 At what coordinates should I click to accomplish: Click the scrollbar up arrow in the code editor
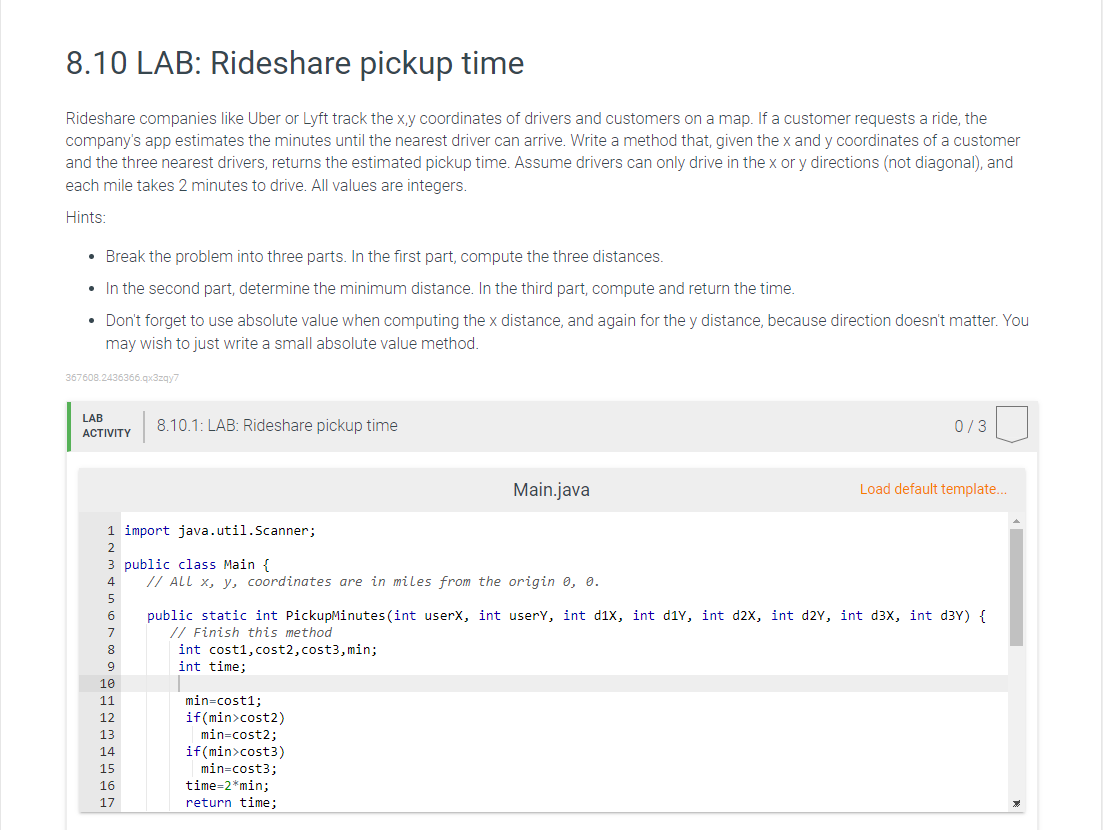tap(1017, 519)
